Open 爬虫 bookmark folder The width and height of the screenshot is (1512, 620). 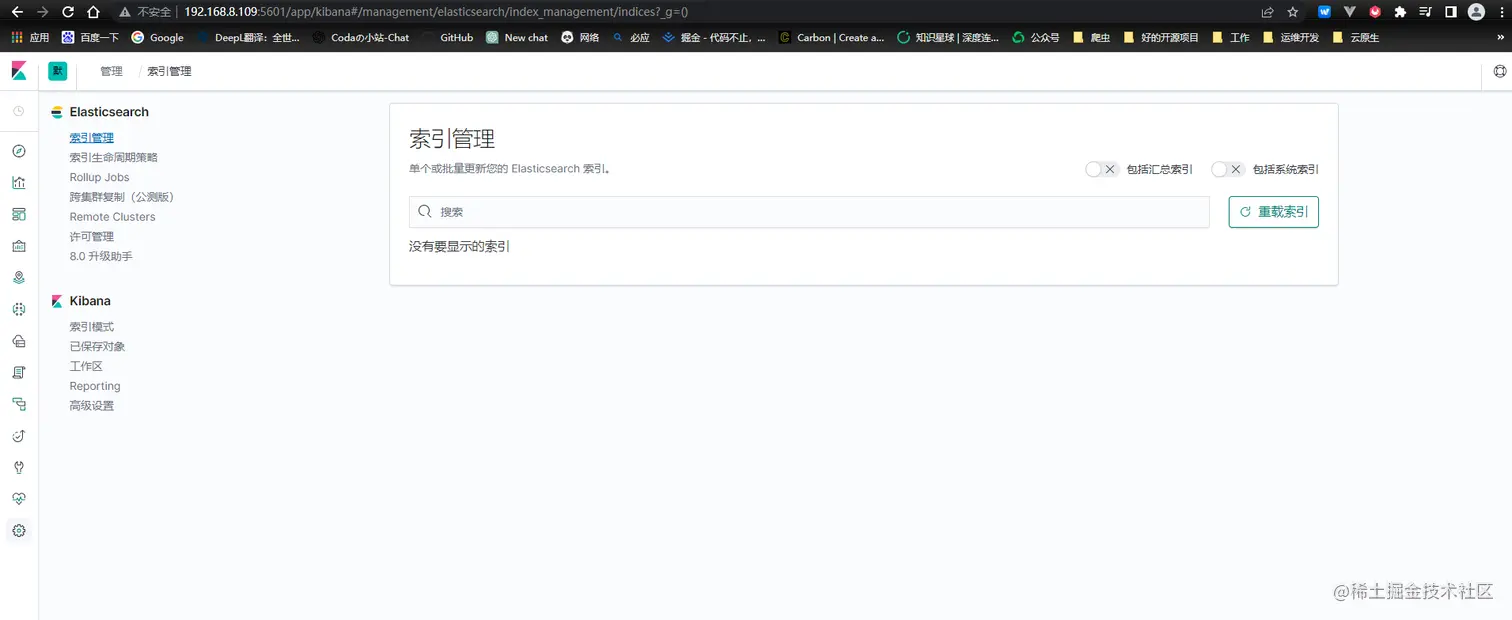1091,37
